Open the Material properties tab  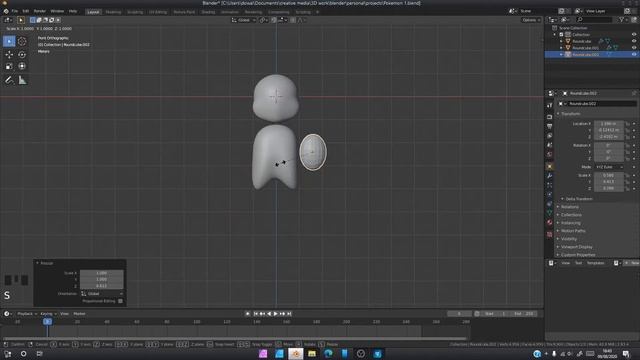tap(549, 223)
